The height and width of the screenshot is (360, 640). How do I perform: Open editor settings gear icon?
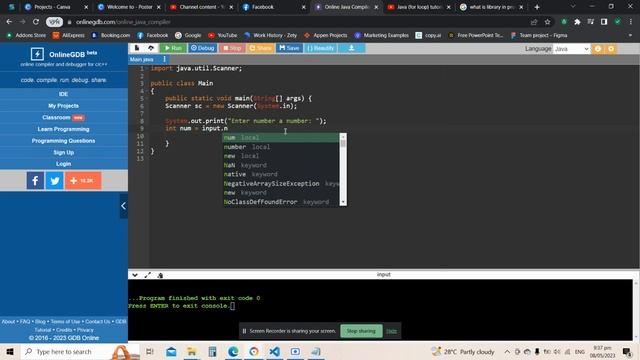(x=611, y=49)
